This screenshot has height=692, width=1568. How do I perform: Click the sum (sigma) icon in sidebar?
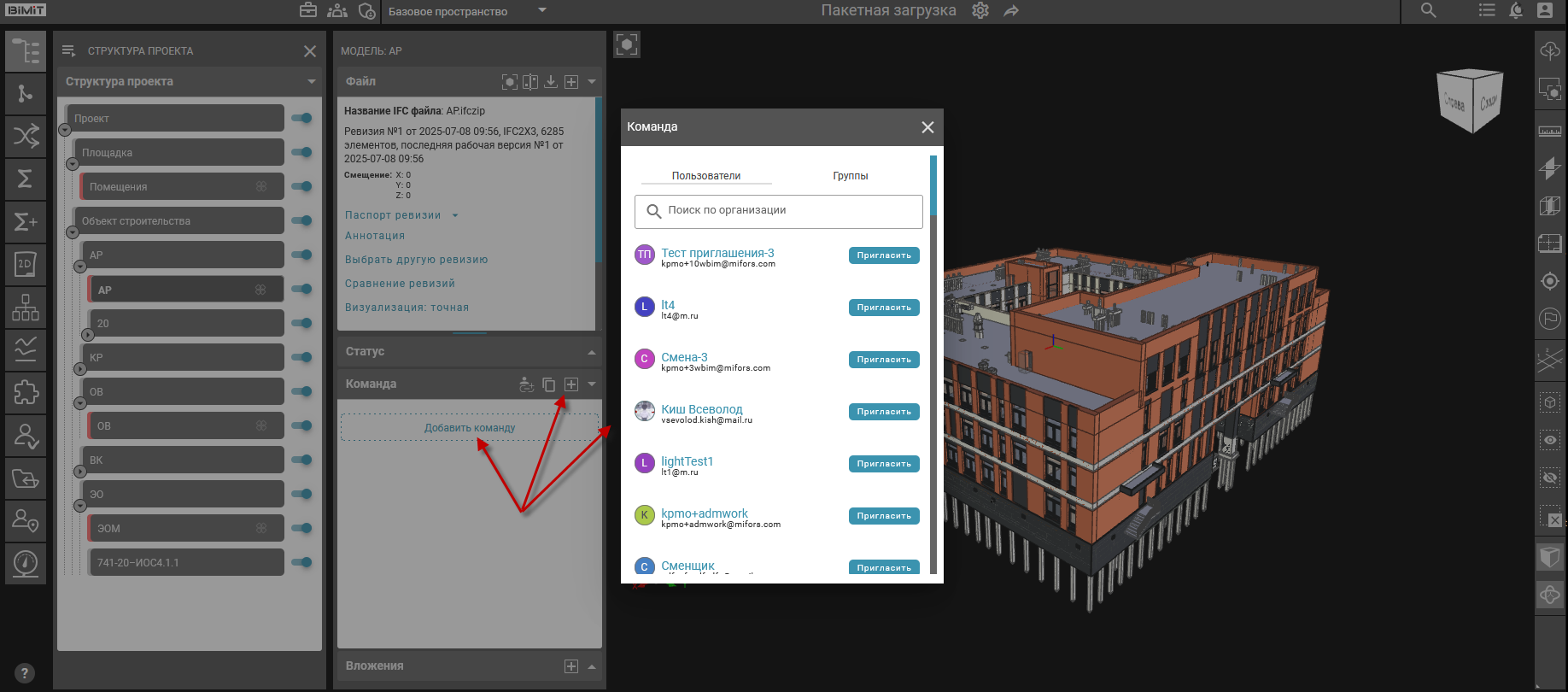(x=26, y=179)
